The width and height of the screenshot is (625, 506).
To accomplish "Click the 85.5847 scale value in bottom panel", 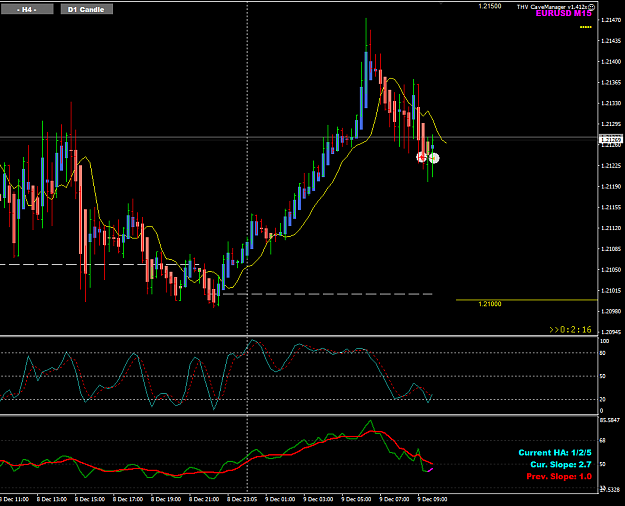I will pyautogui.click(x=610, y=420).
